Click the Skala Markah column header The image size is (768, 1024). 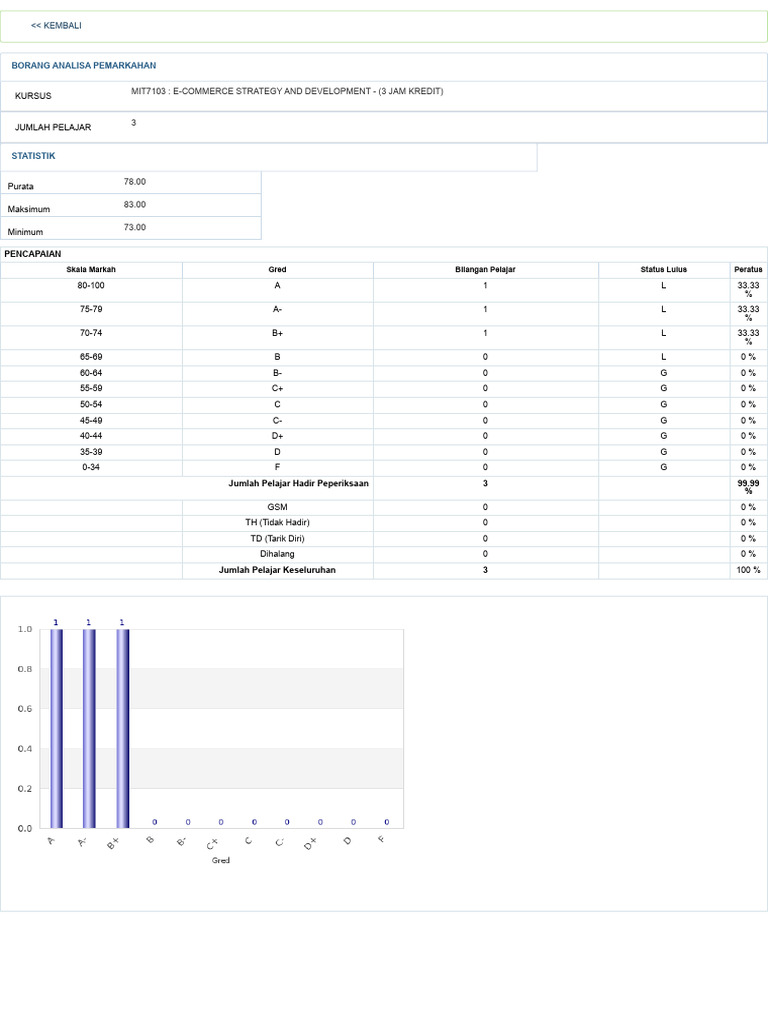coord(91,269)
